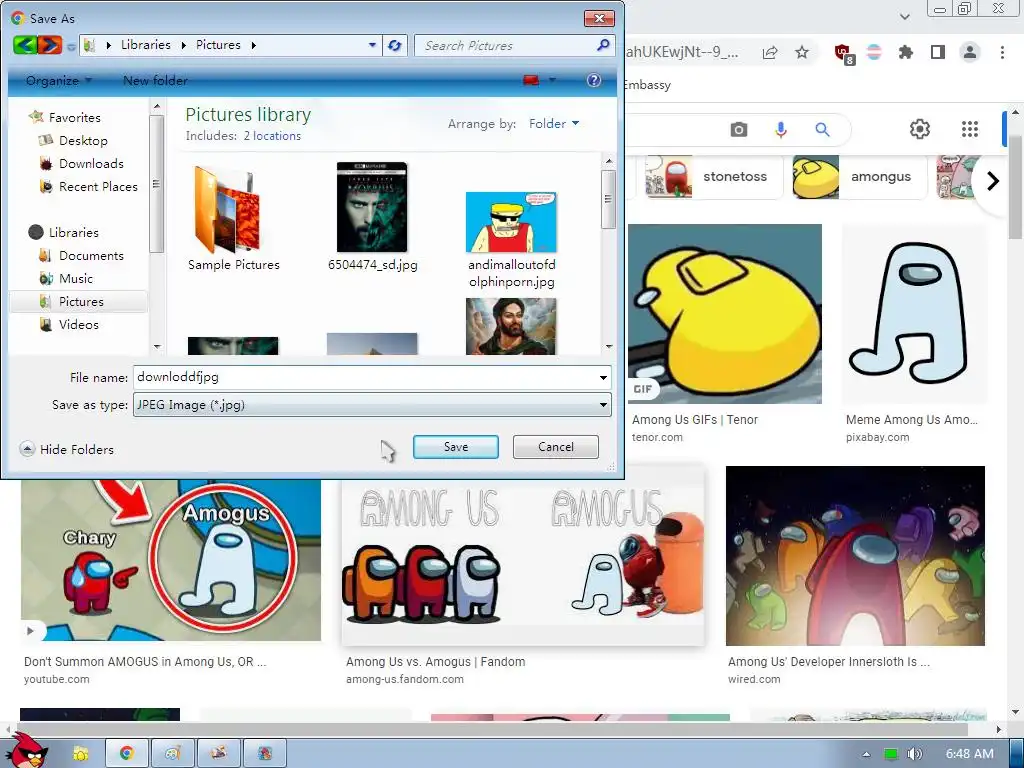Open the File name history dropdown arrow

point(603,377)
